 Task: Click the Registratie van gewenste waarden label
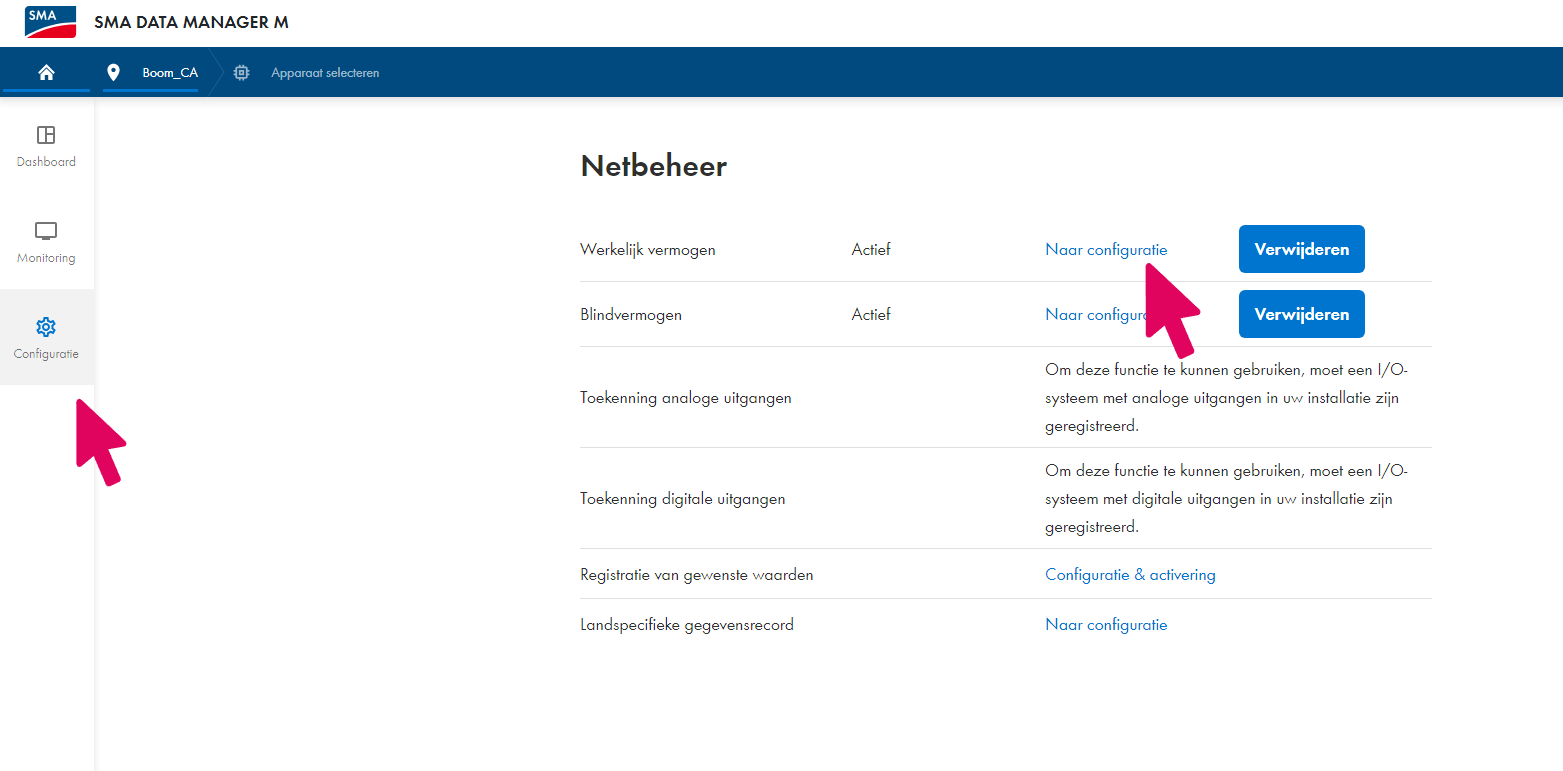696,575
